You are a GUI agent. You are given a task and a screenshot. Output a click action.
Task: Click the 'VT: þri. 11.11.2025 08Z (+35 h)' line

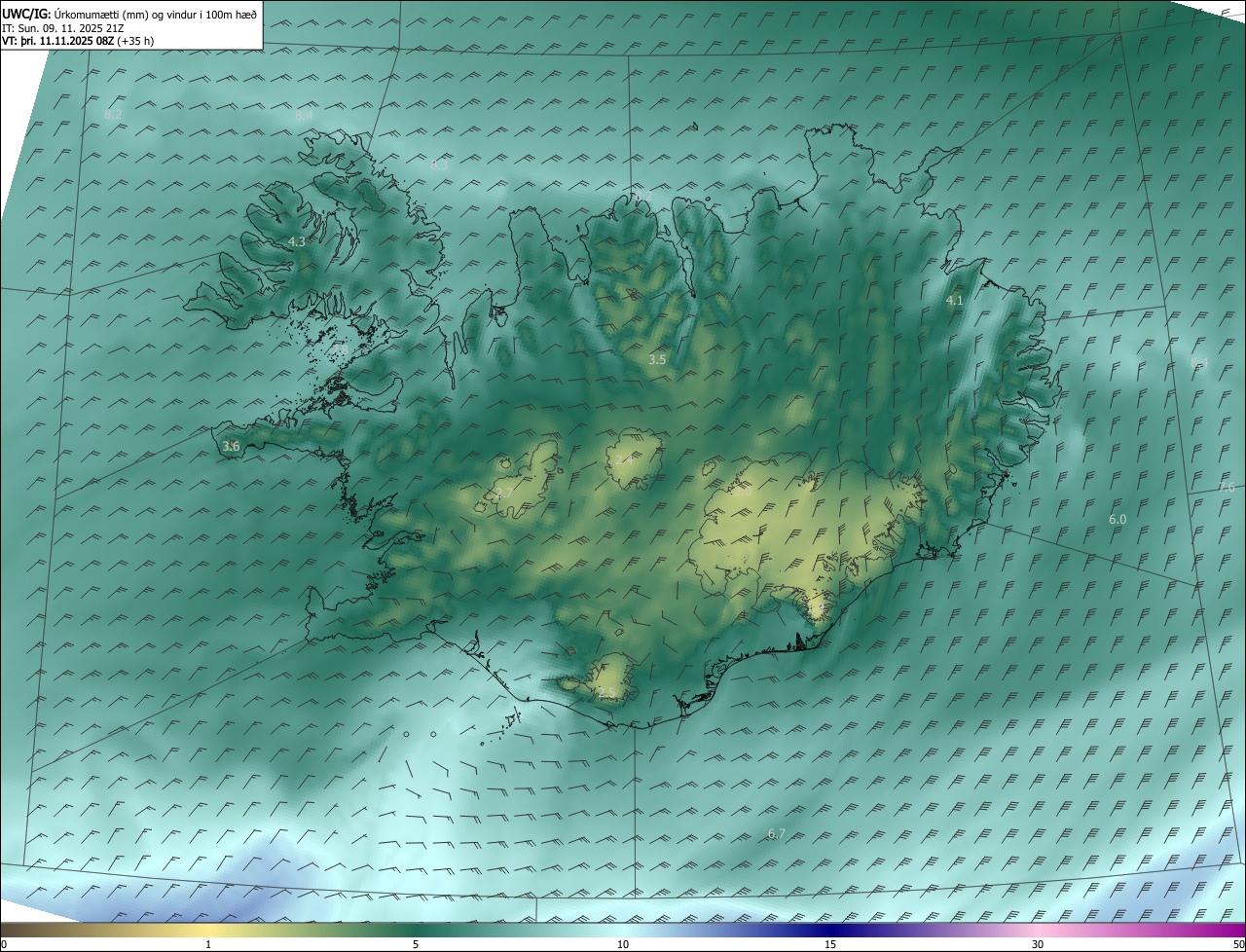(78, 41)
